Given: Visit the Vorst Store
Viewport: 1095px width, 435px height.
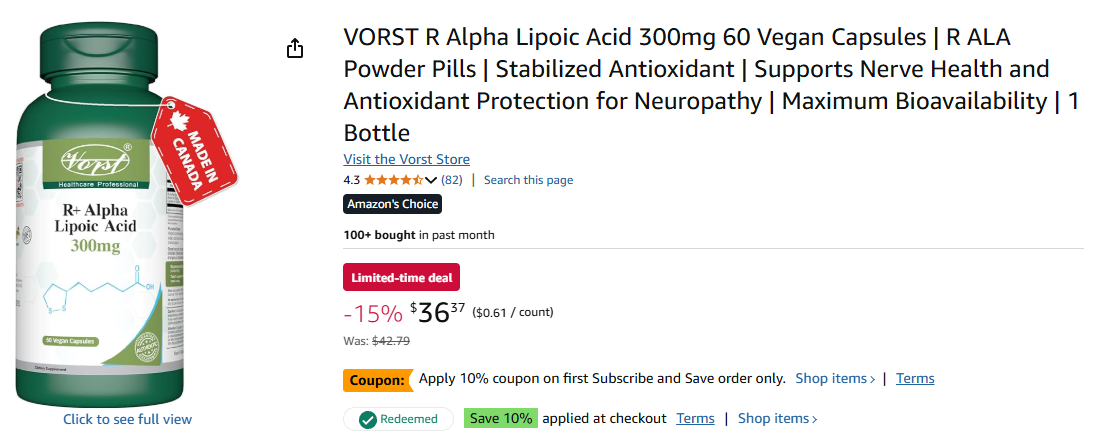Looking at the screenshot, I should click(x=406, y=159).
